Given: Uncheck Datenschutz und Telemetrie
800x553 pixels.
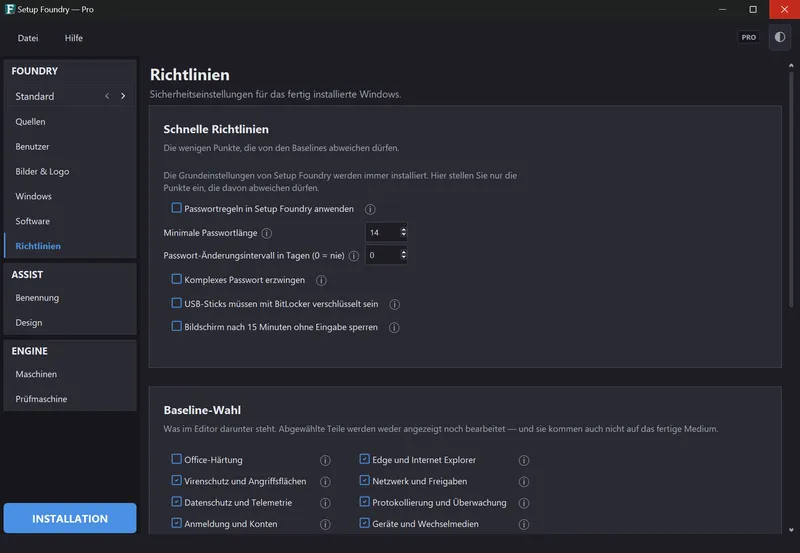Looking at the screenshot, I should [x=177, y=502].
